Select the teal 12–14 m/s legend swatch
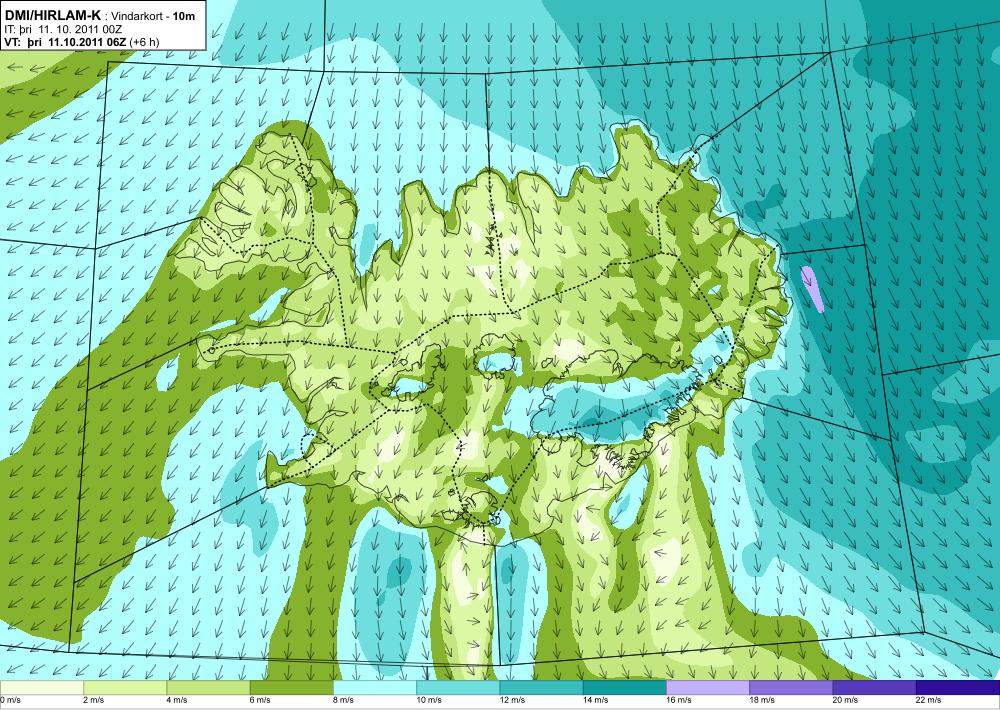The image size is (1000, 710). pos(541,687)
